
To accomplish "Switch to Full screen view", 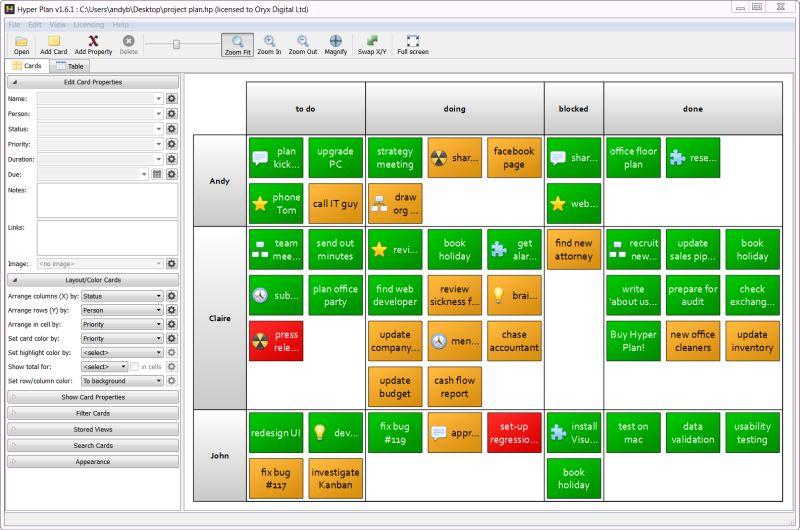I will 413,45.
